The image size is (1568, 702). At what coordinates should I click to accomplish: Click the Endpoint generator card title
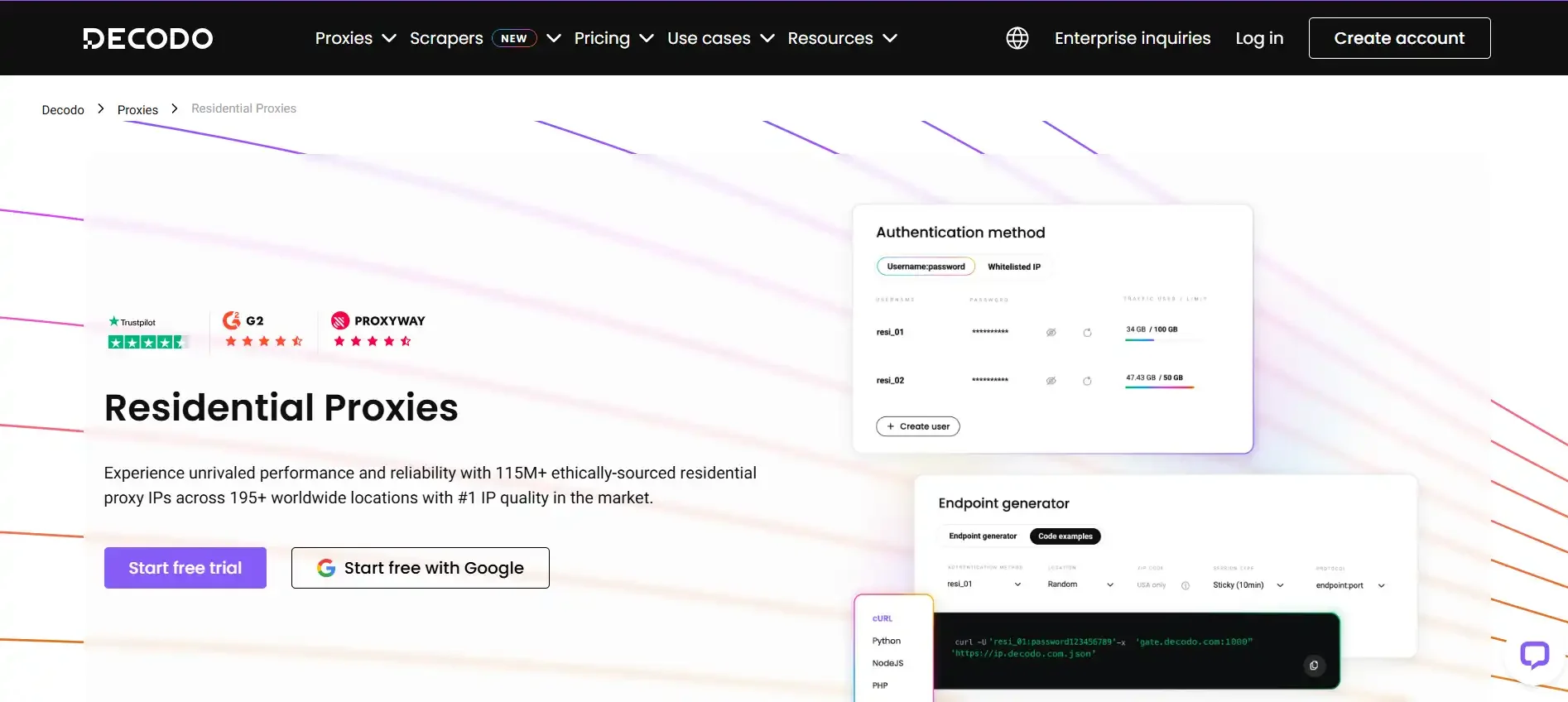tap(1003, 503)
